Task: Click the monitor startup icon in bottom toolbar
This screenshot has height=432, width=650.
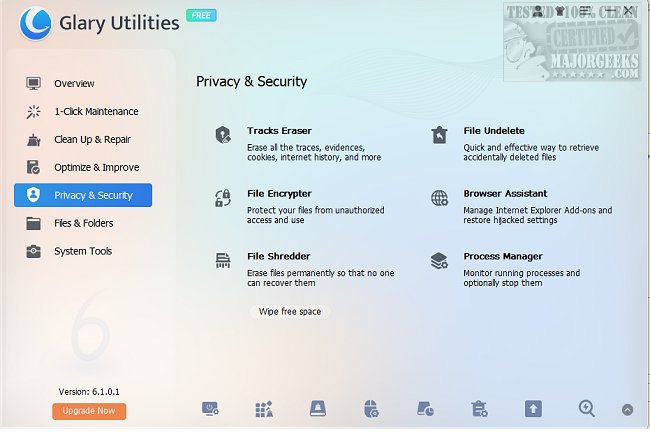Action: pos(210,408)
